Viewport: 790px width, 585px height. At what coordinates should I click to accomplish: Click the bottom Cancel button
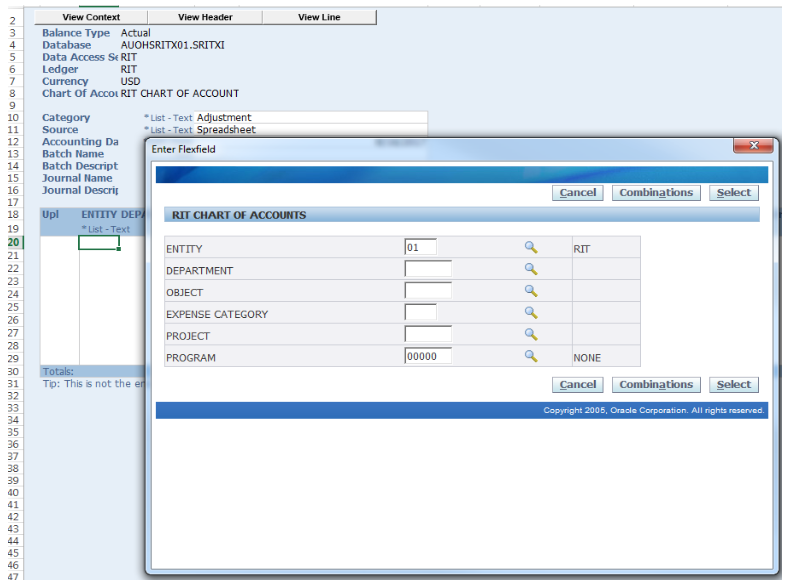578,385
